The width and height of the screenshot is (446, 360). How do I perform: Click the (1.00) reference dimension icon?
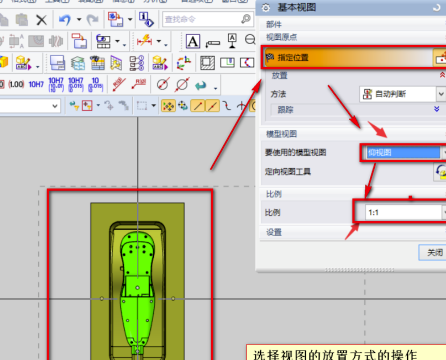pos(16,84)
